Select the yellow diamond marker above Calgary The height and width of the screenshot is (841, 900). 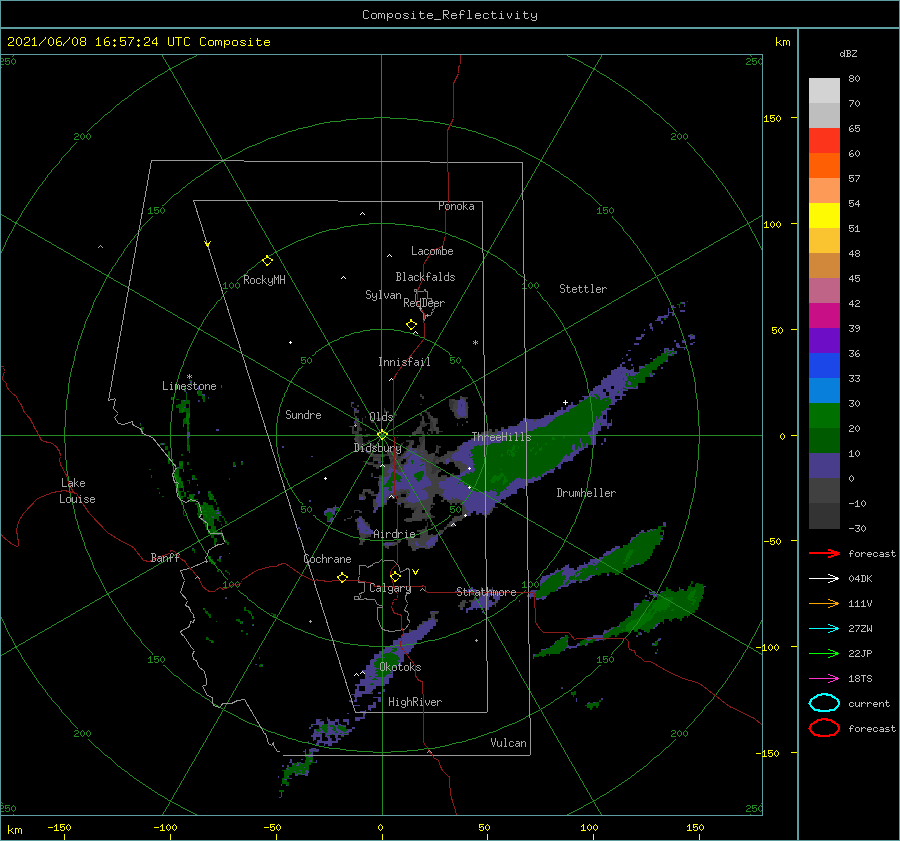pos(395,576)
